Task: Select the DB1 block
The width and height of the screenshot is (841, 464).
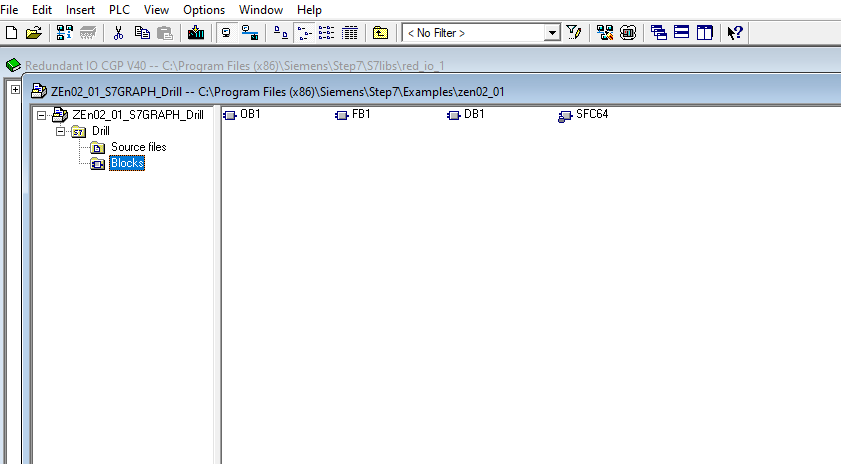Action: pyautogui.click(x=466, y=114)
